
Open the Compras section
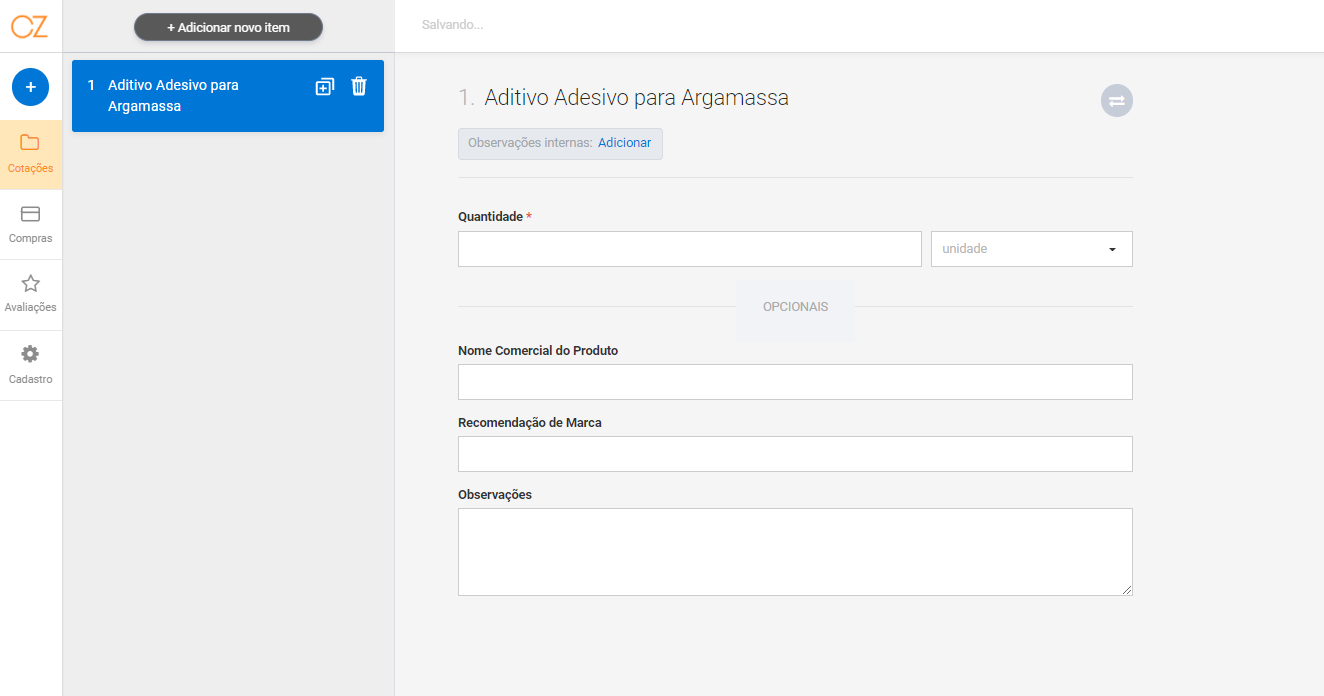(x=30, y=225)
